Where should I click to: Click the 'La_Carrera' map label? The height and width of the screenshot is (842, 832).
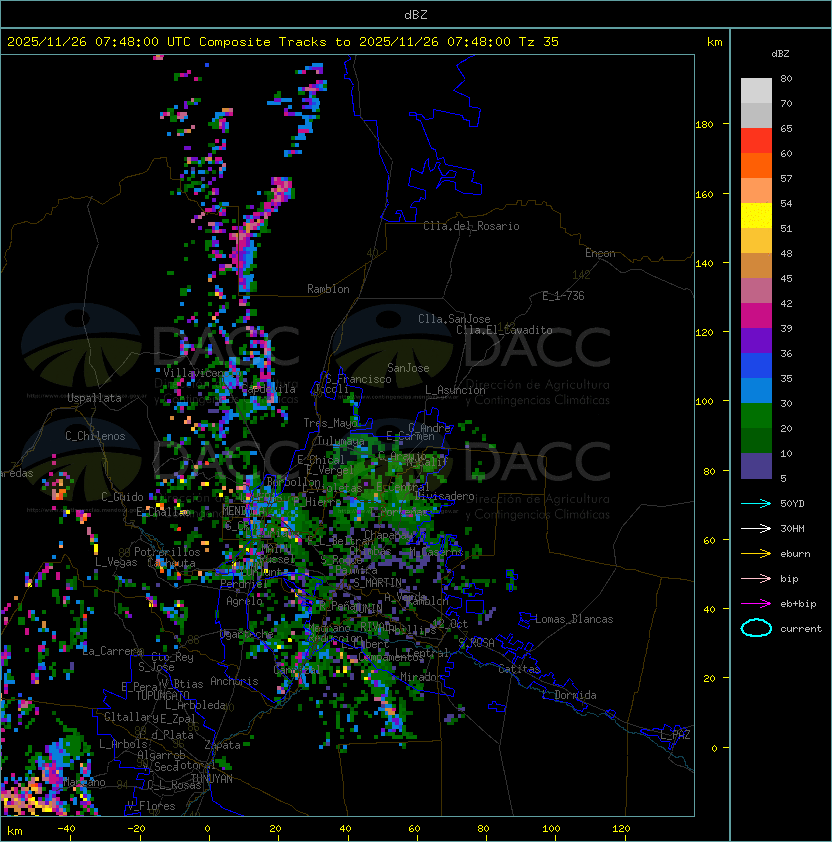pos(112,651)
